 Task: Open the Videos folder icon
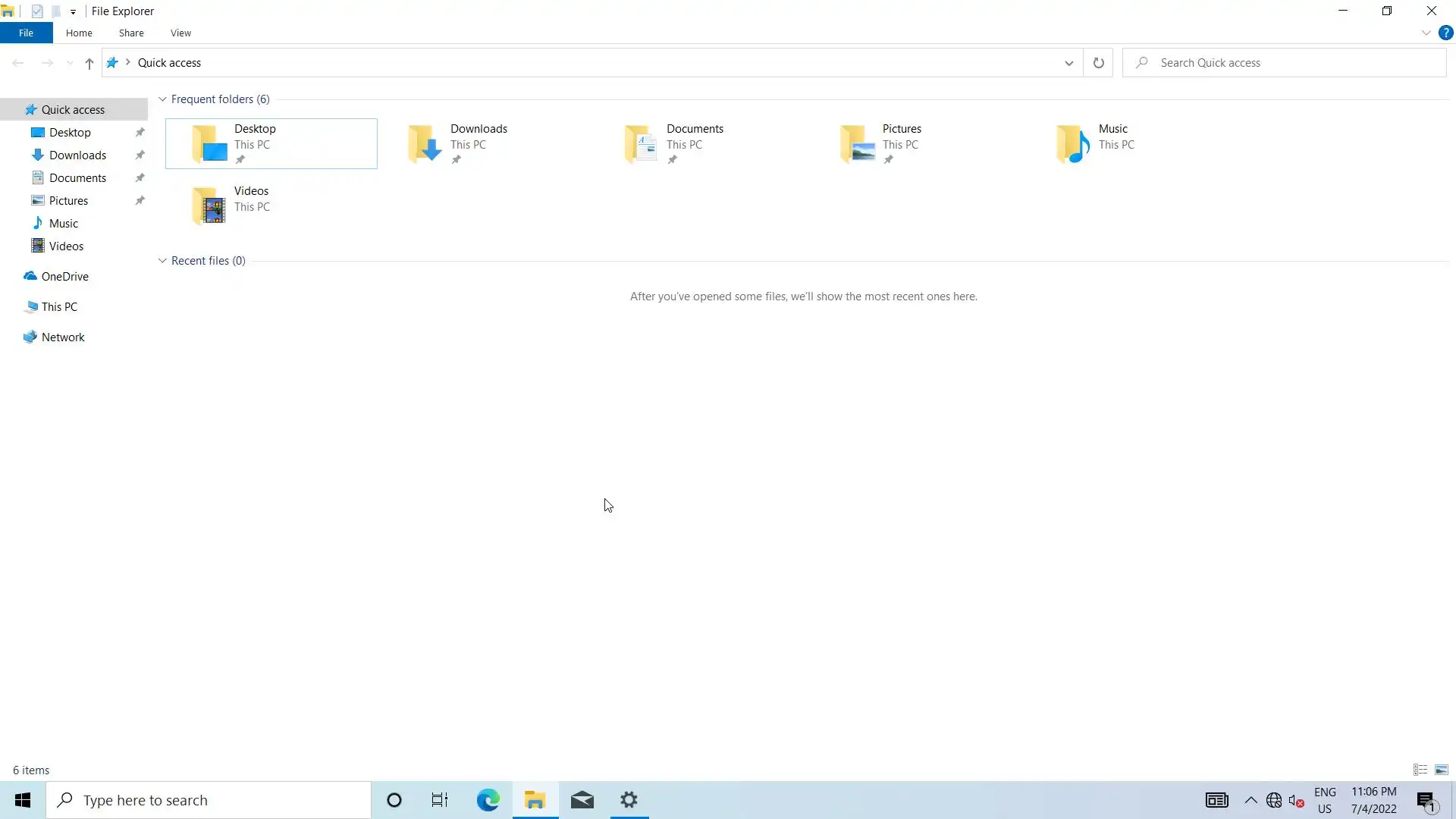tap(209, 206)
